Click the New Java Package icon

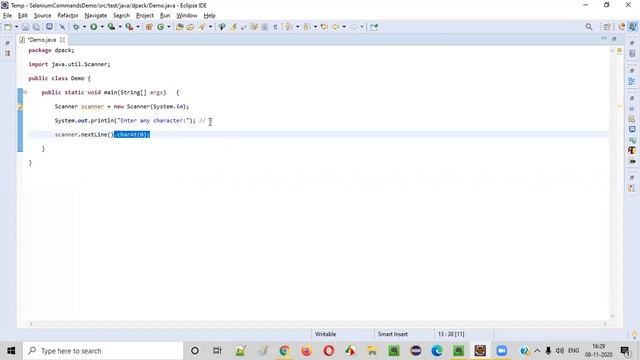tap(149, 27)
